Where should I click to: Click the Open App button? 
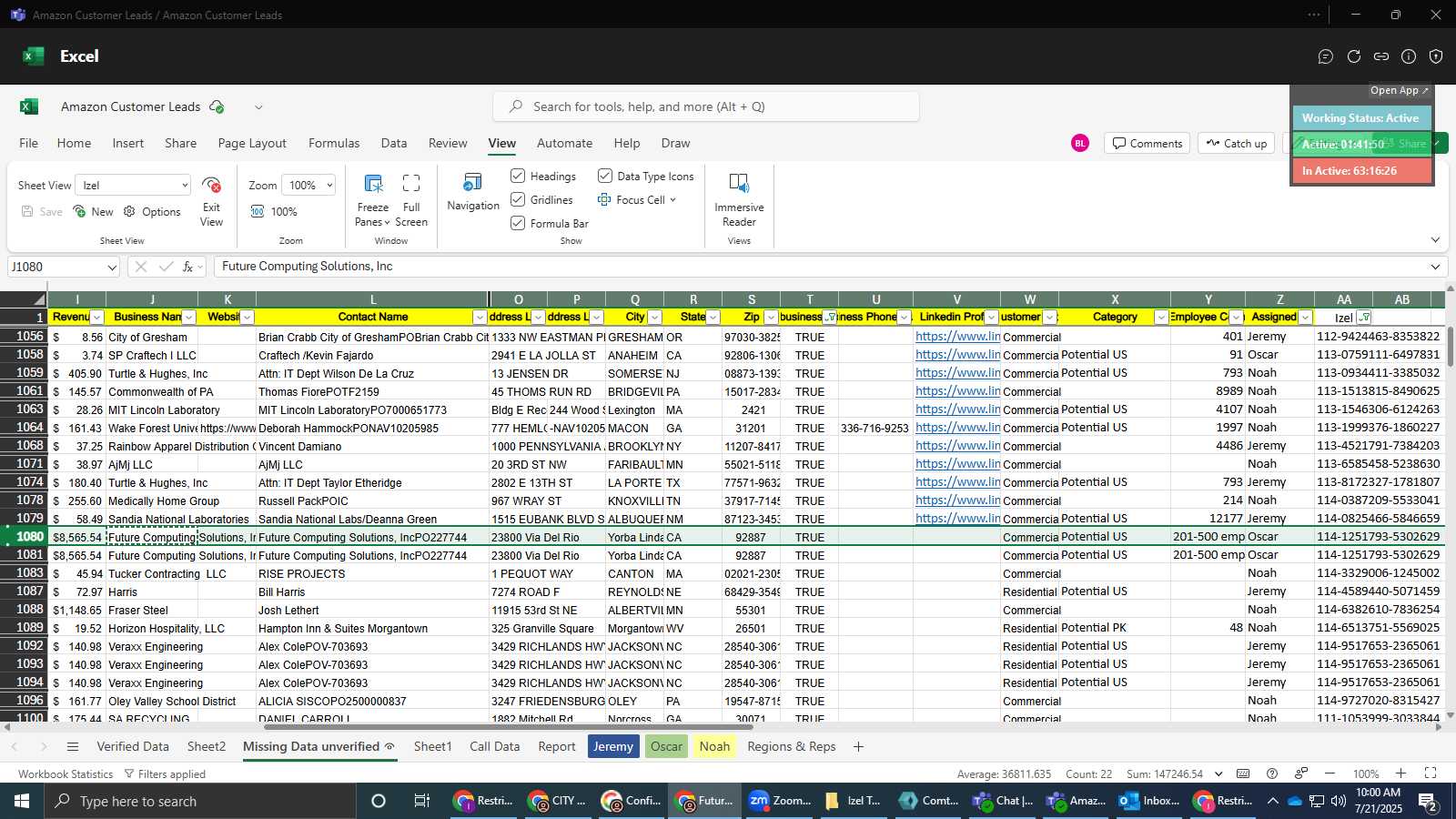point(1400,91)
